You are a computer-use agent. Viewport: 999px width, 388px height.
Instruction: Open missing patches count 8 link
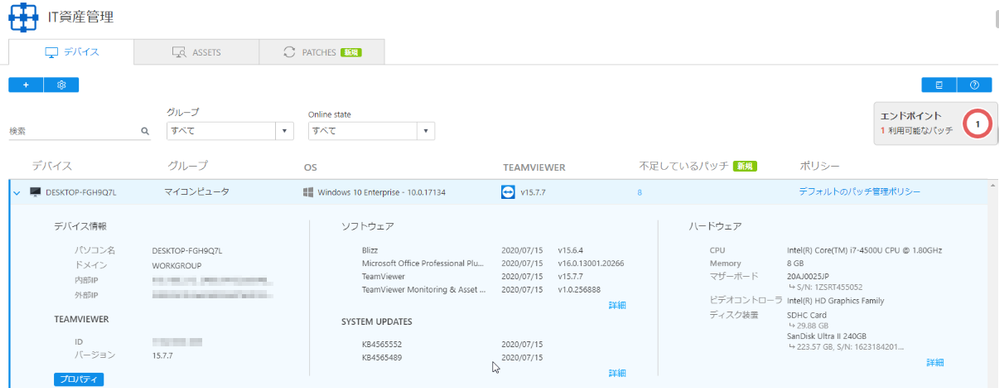pos(639,192)
